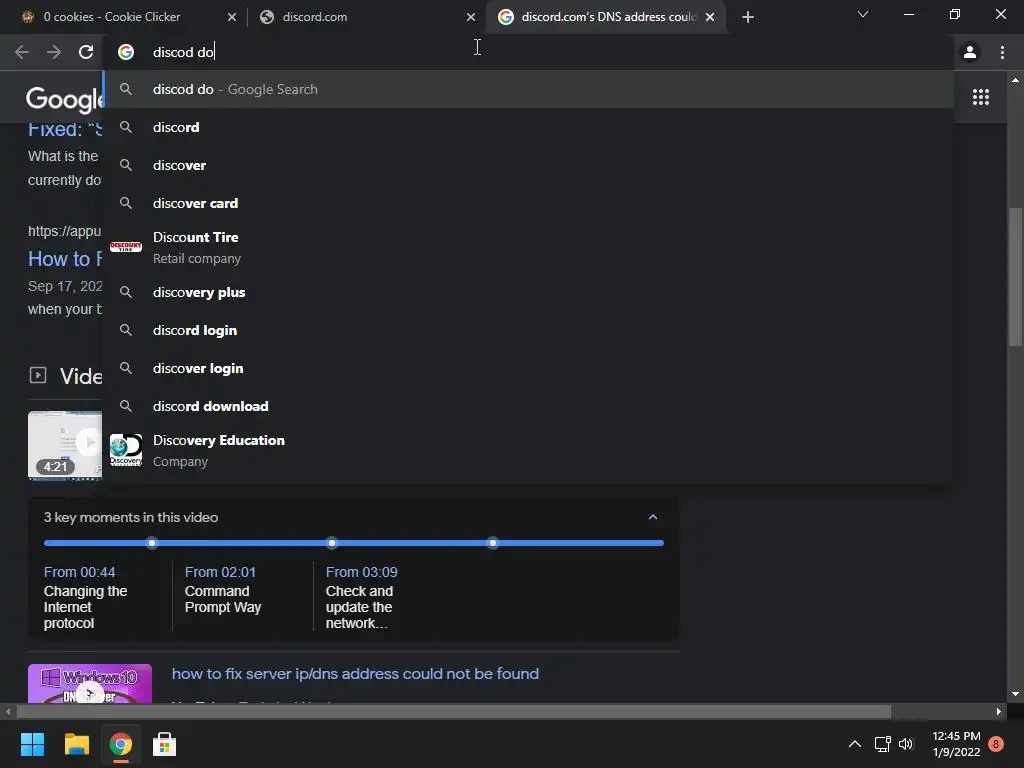Select the 'discovery plus' suggestion
The image size is (1024, 768).
pos(528,293)
